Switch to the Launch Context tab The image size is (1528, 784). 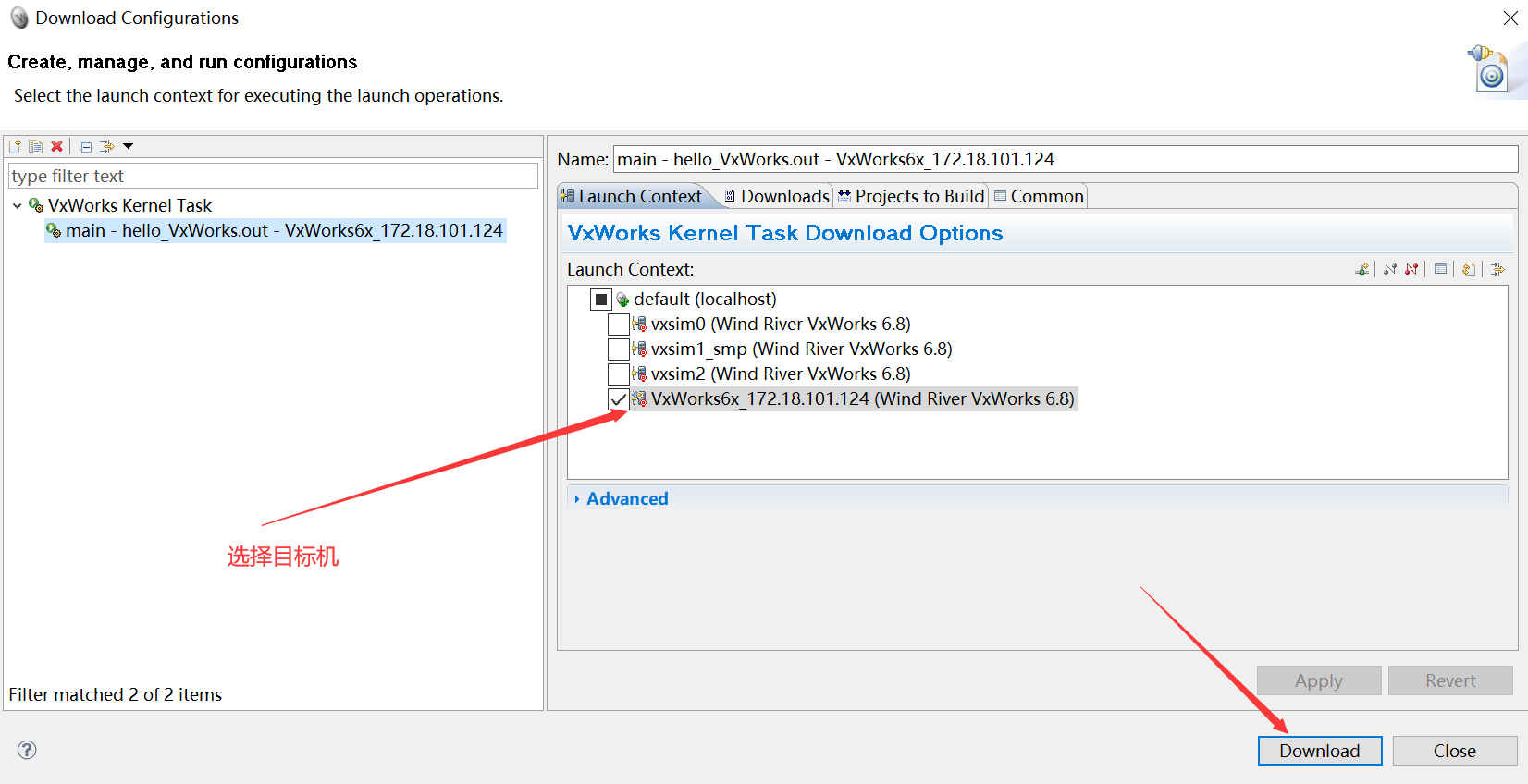click(x=632, y=196)
